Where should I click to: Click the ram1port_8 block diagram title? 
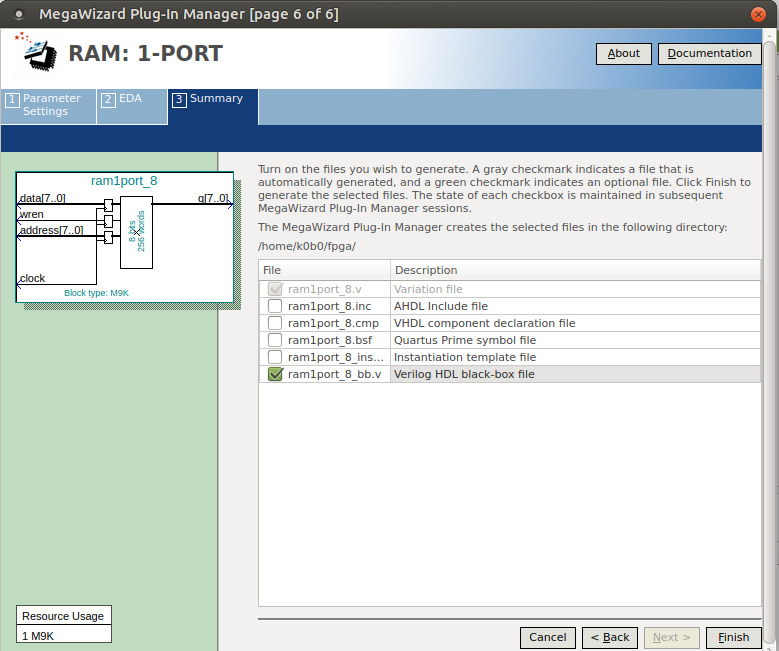(124, 181)
